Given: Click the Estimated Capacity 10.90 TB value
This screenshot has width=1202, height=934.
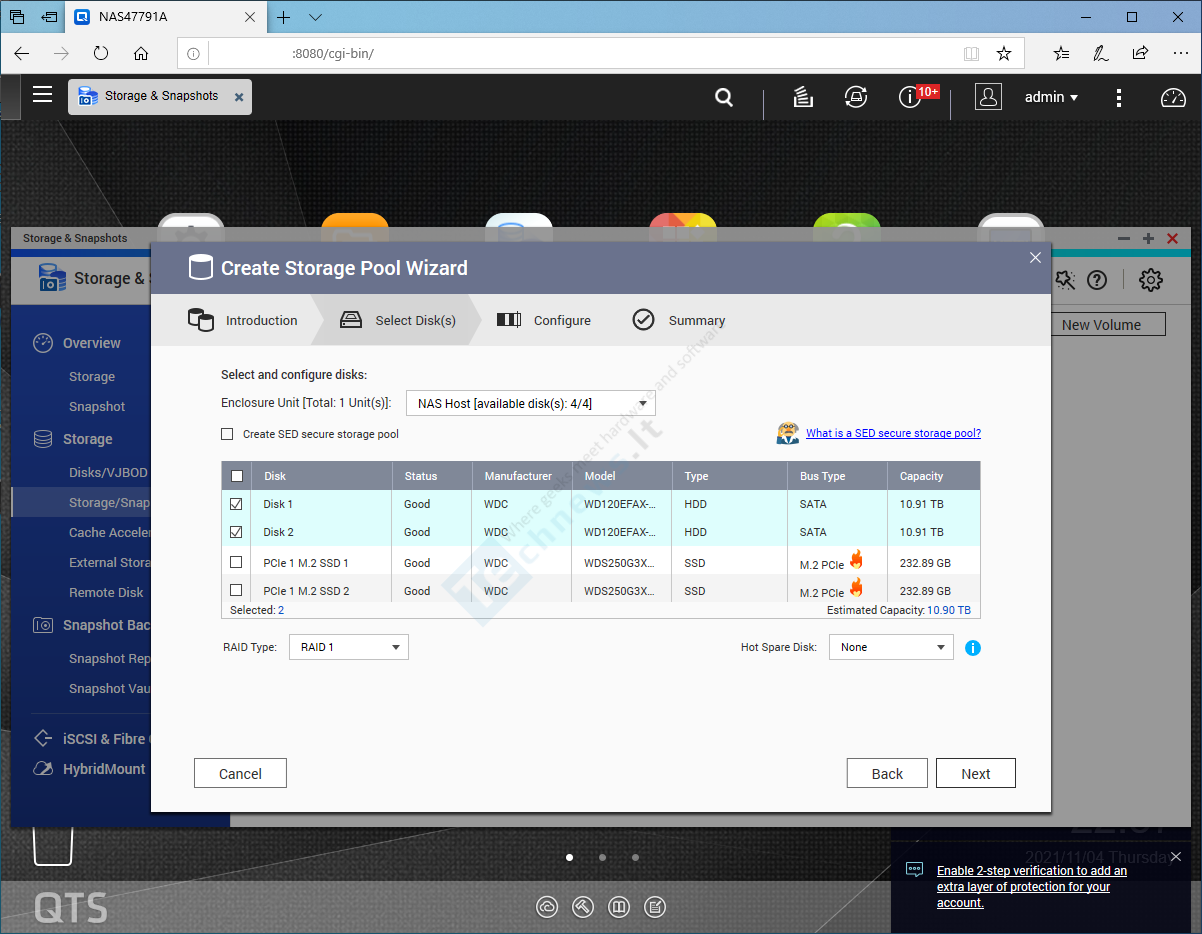Looking at the screenshot, I should coord(949,610).
